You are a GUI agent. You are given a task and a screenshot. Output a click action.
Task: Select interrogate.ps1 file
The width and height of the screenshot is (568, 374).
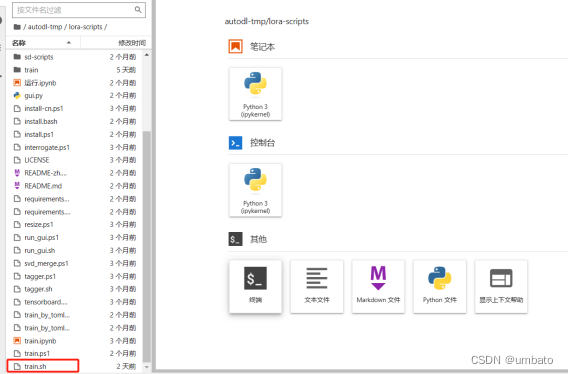75,147
